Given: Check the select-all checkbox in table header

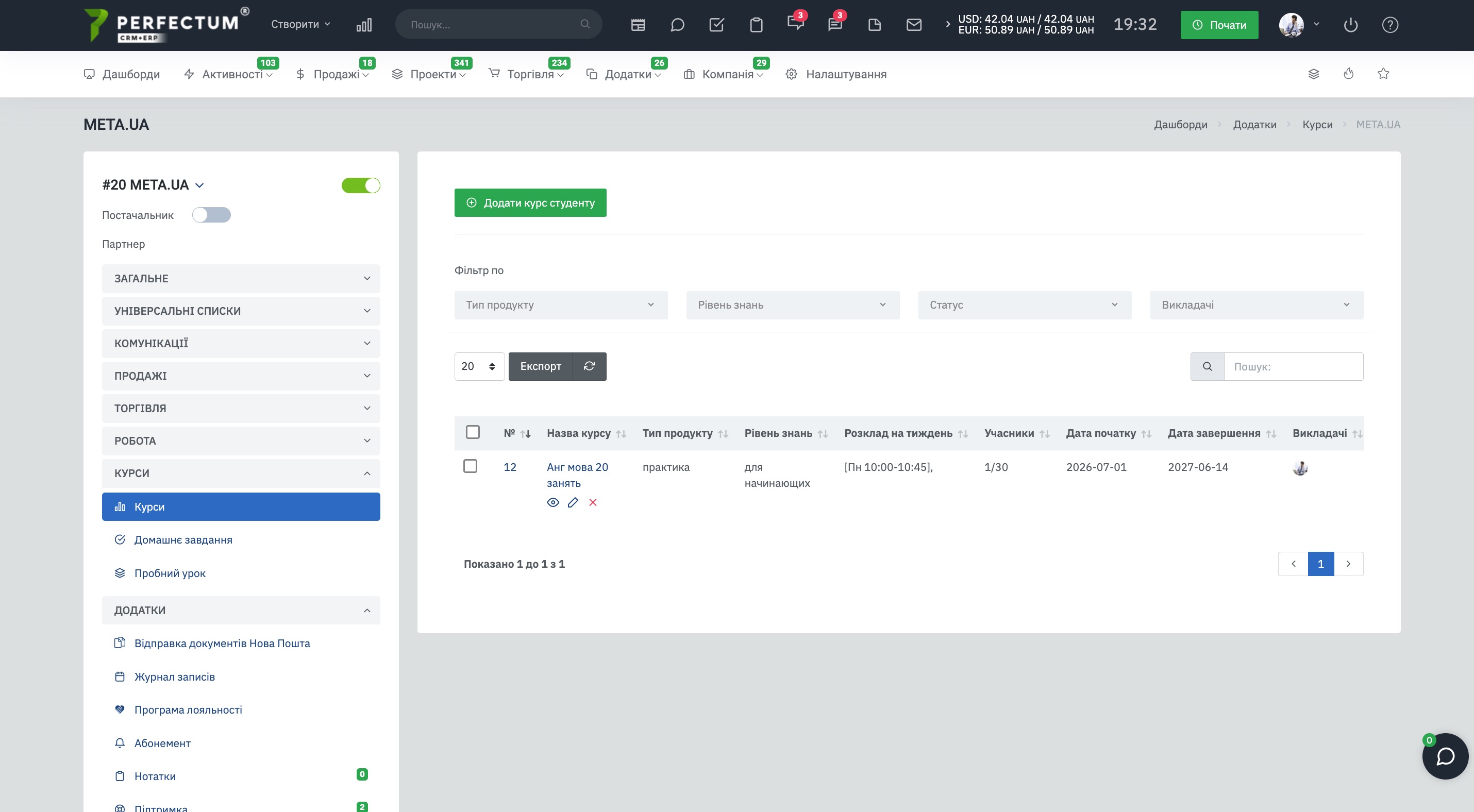Looking at the screenshot, I should pos(473,432).
